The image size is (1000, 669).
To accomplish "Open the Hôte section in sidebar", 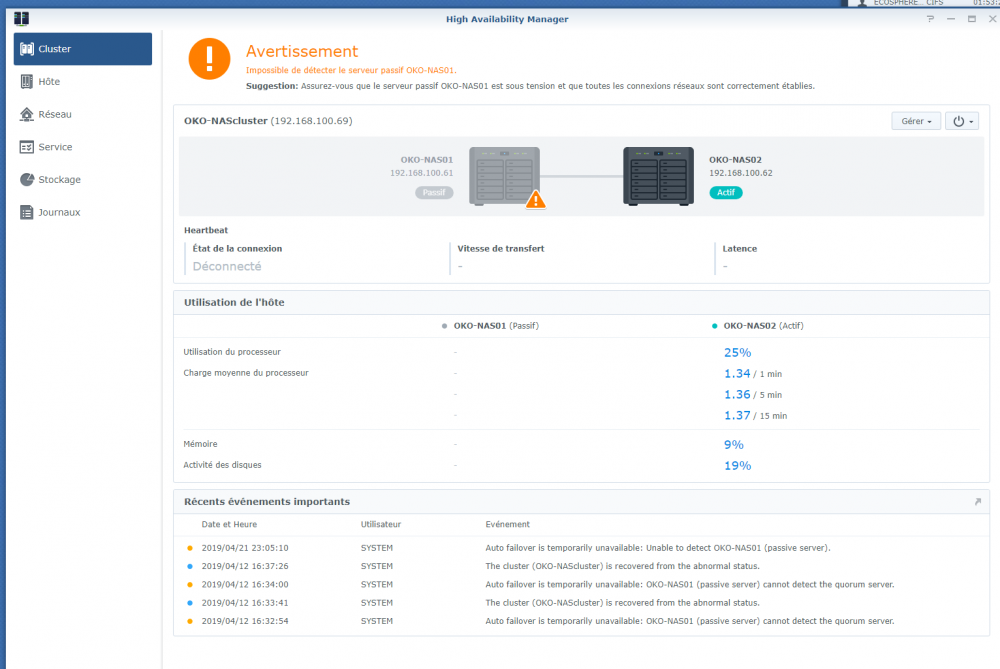I will click(x=83, y=82).
